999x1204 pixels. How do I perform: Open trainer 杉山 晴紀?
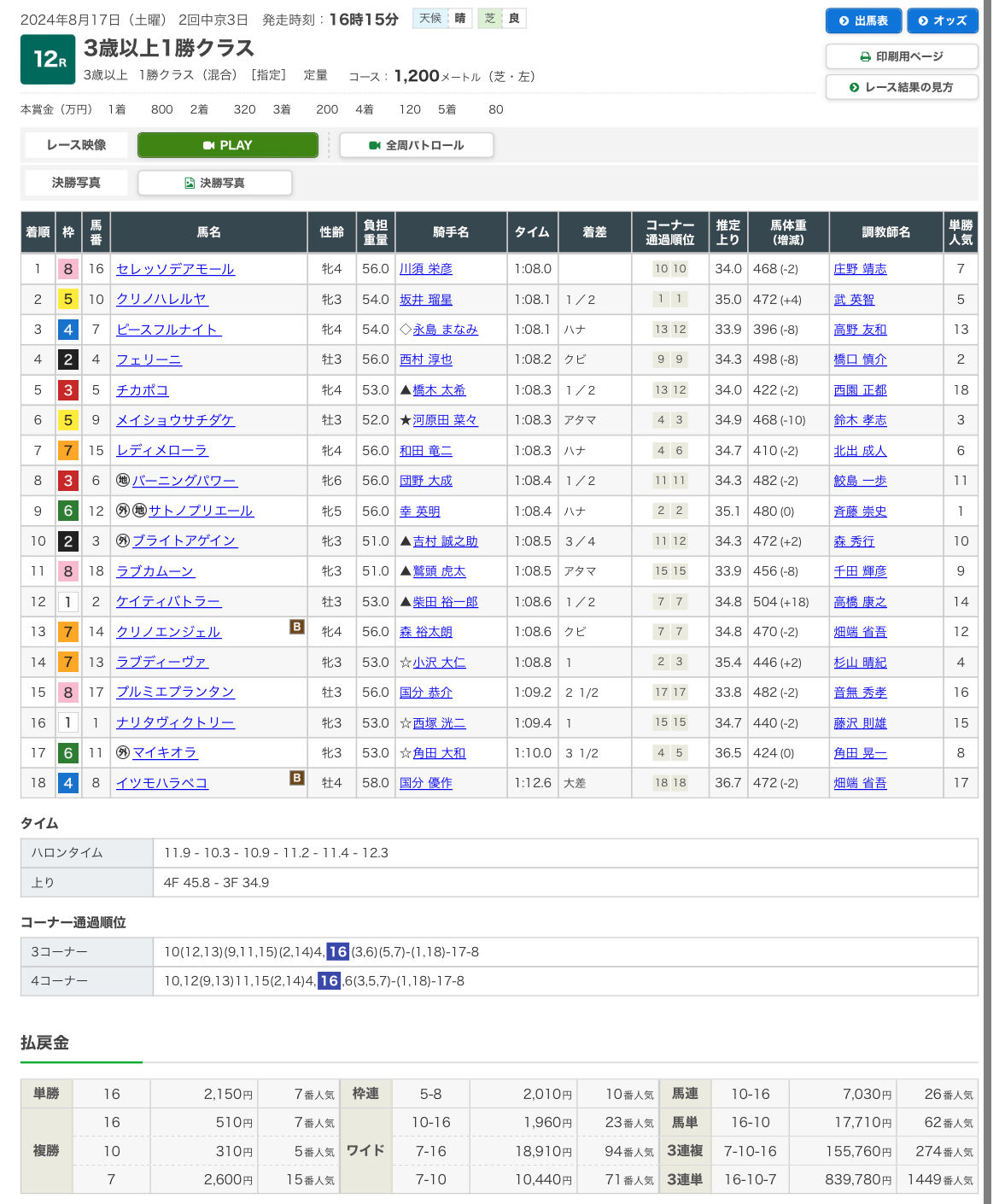click(x=860, y=663)
